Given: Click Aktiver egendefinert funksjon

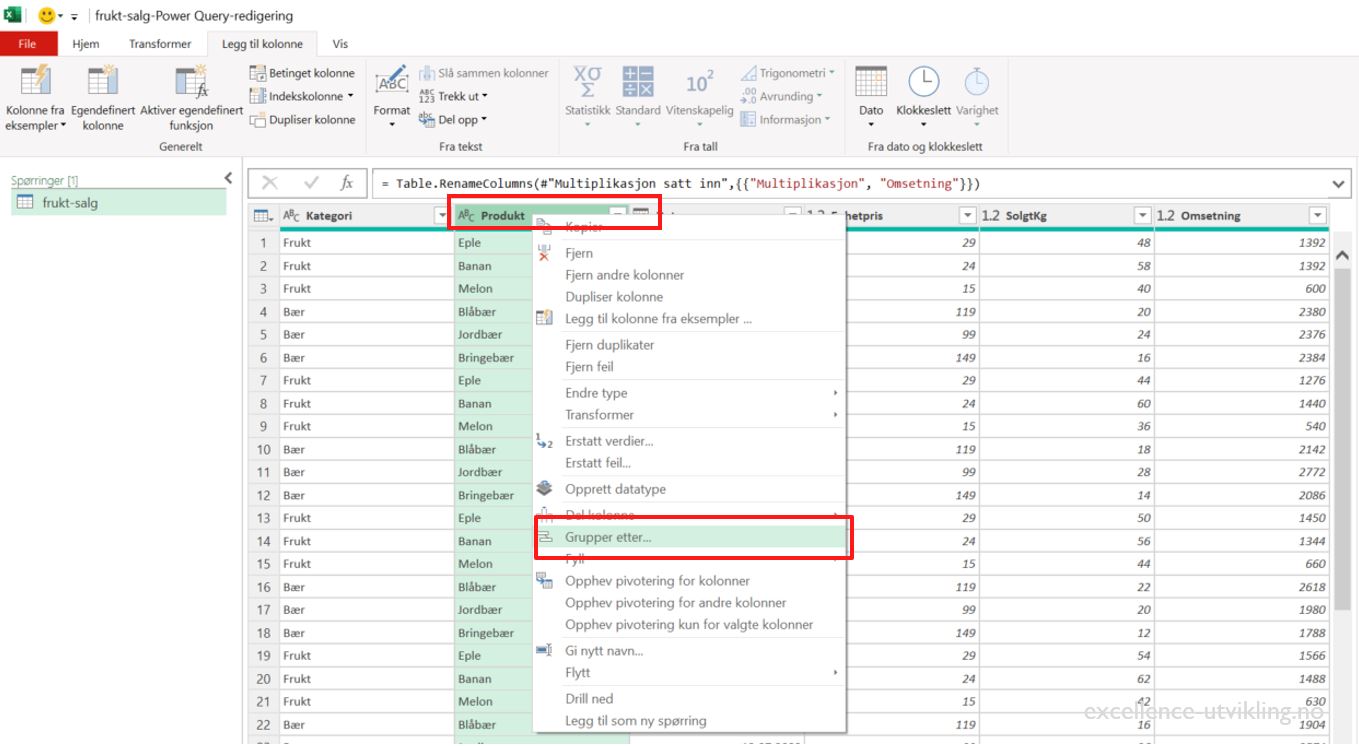Looking at the screenshot, I should (x=191, y=97).
